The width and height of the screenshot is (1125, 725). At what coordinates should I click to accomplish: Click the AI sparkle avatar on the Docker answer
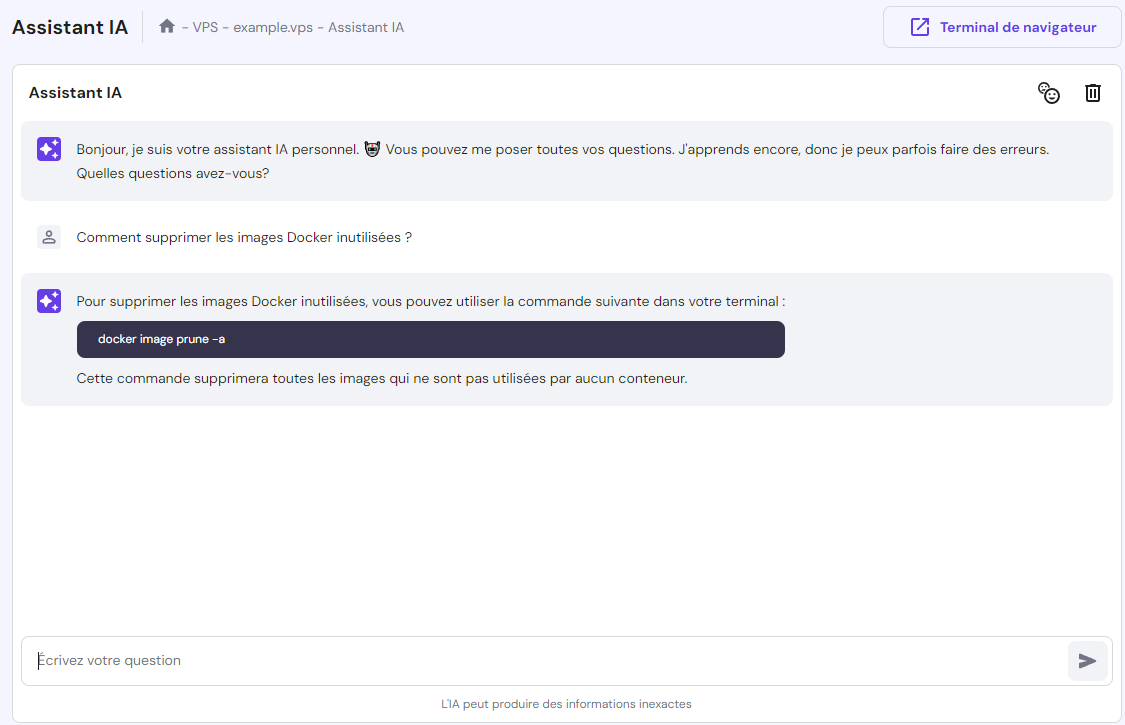(48, 300)
